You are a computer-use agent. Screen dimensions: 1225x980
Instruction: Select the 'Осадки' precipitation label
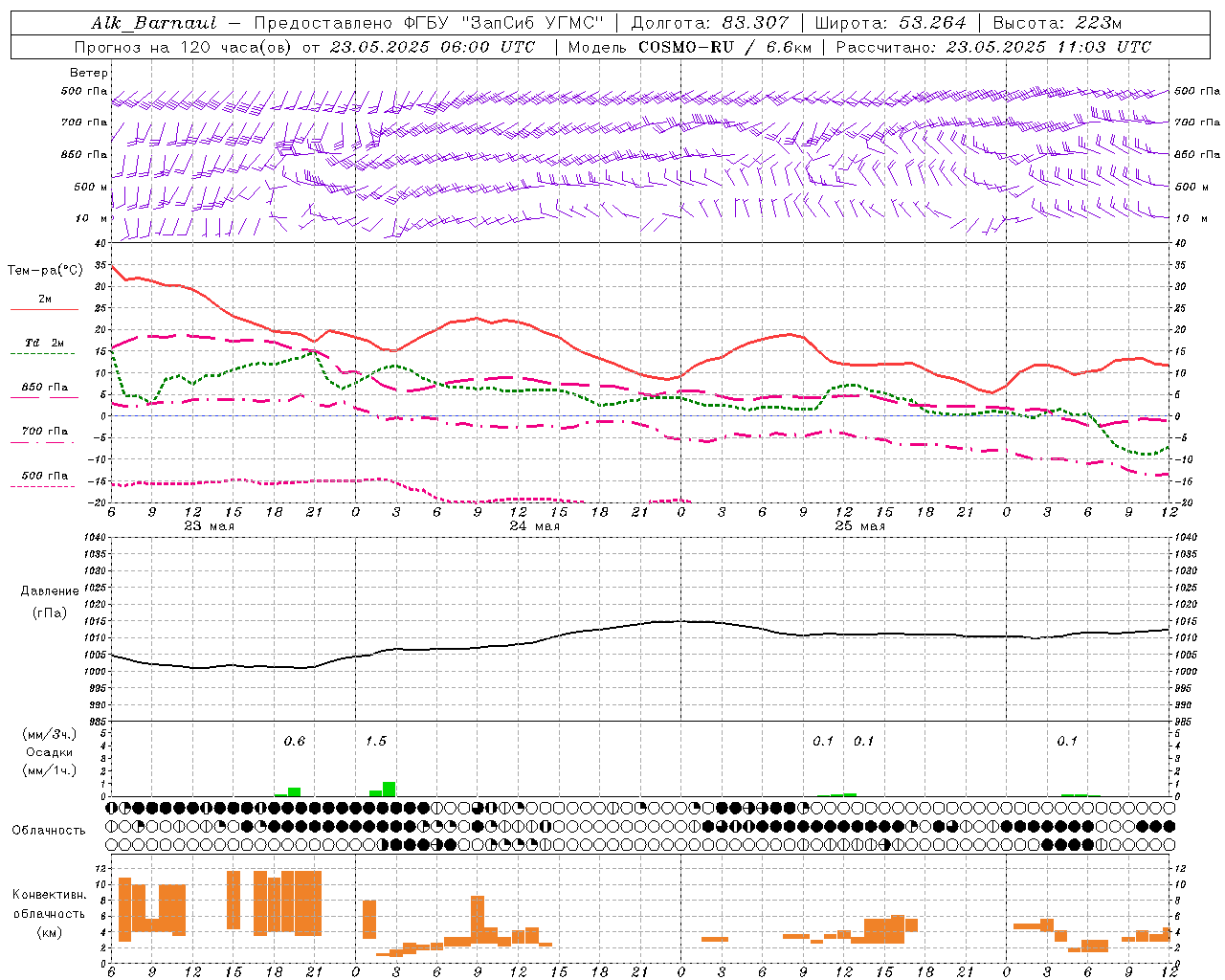point(49,752)
